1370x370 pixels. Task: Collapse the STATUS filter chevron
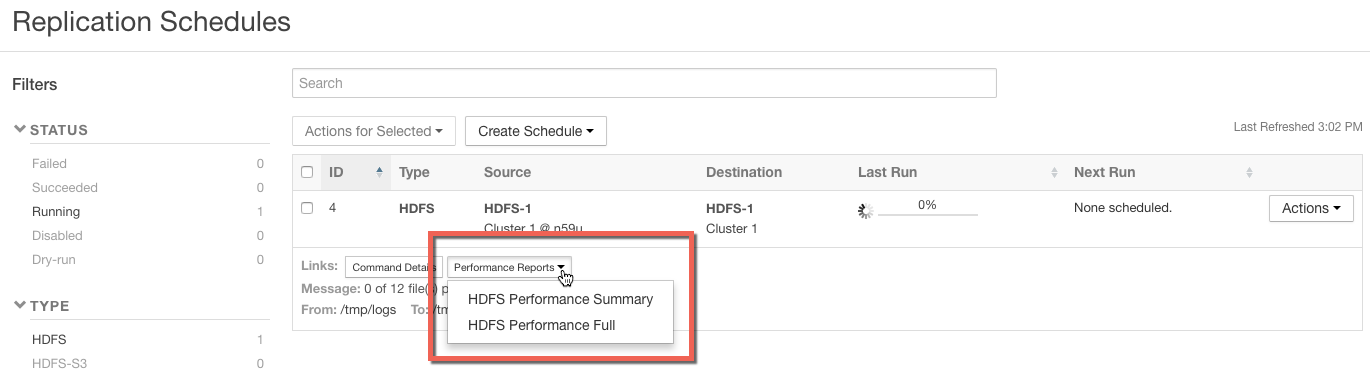click(19, 130)
